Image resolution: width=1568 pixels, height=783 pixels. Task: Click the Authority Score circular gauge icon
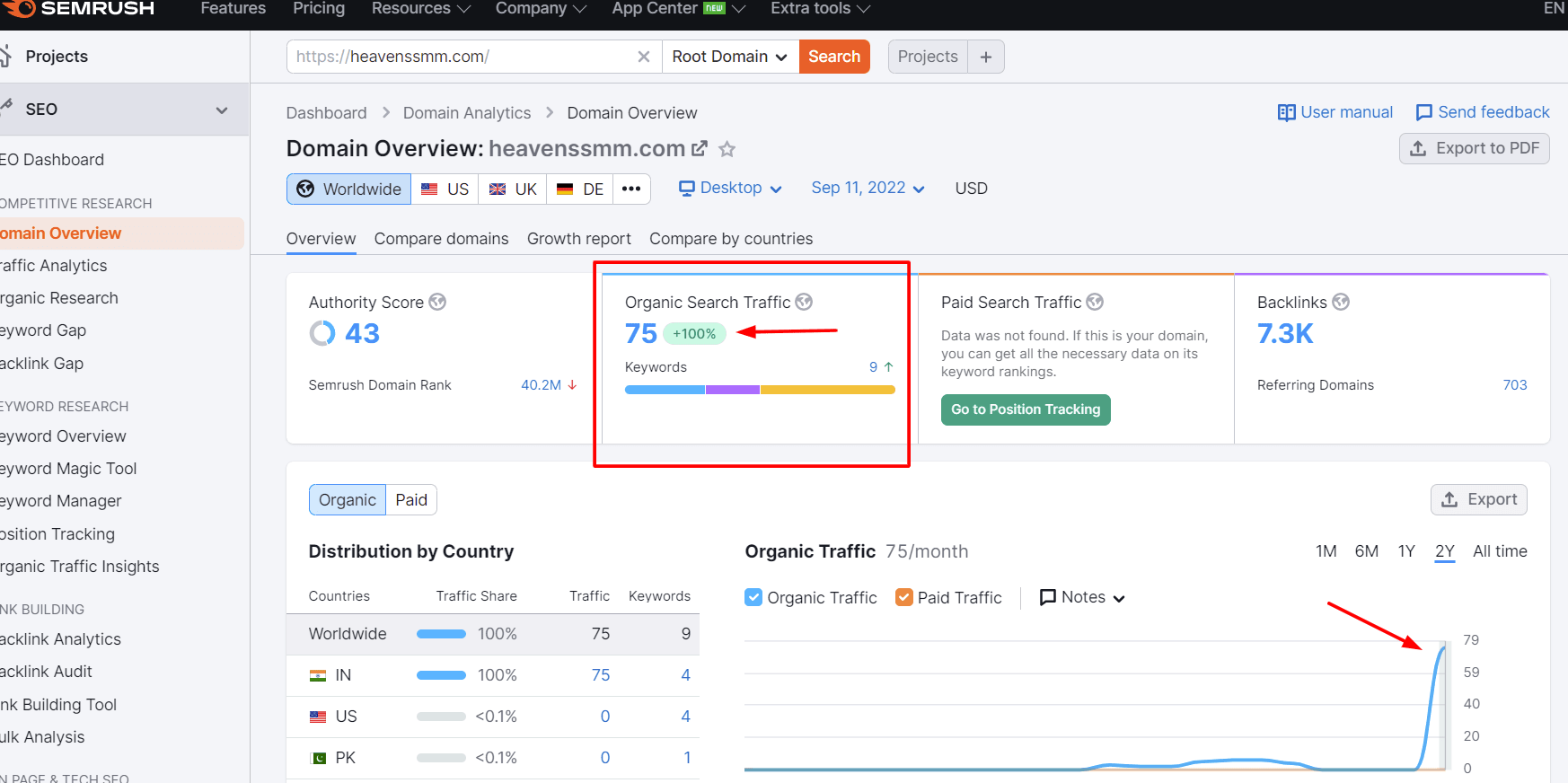tap(322, 333)
